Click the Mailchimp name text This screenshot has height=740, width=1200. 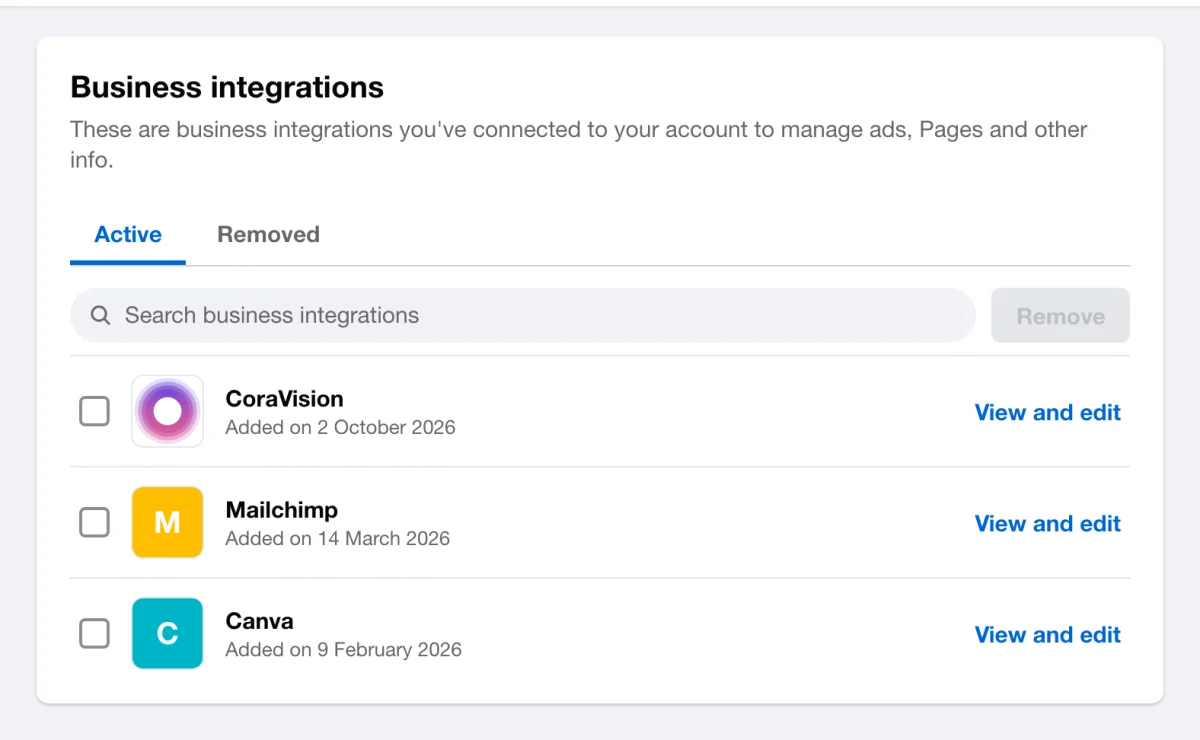point(282,509)
